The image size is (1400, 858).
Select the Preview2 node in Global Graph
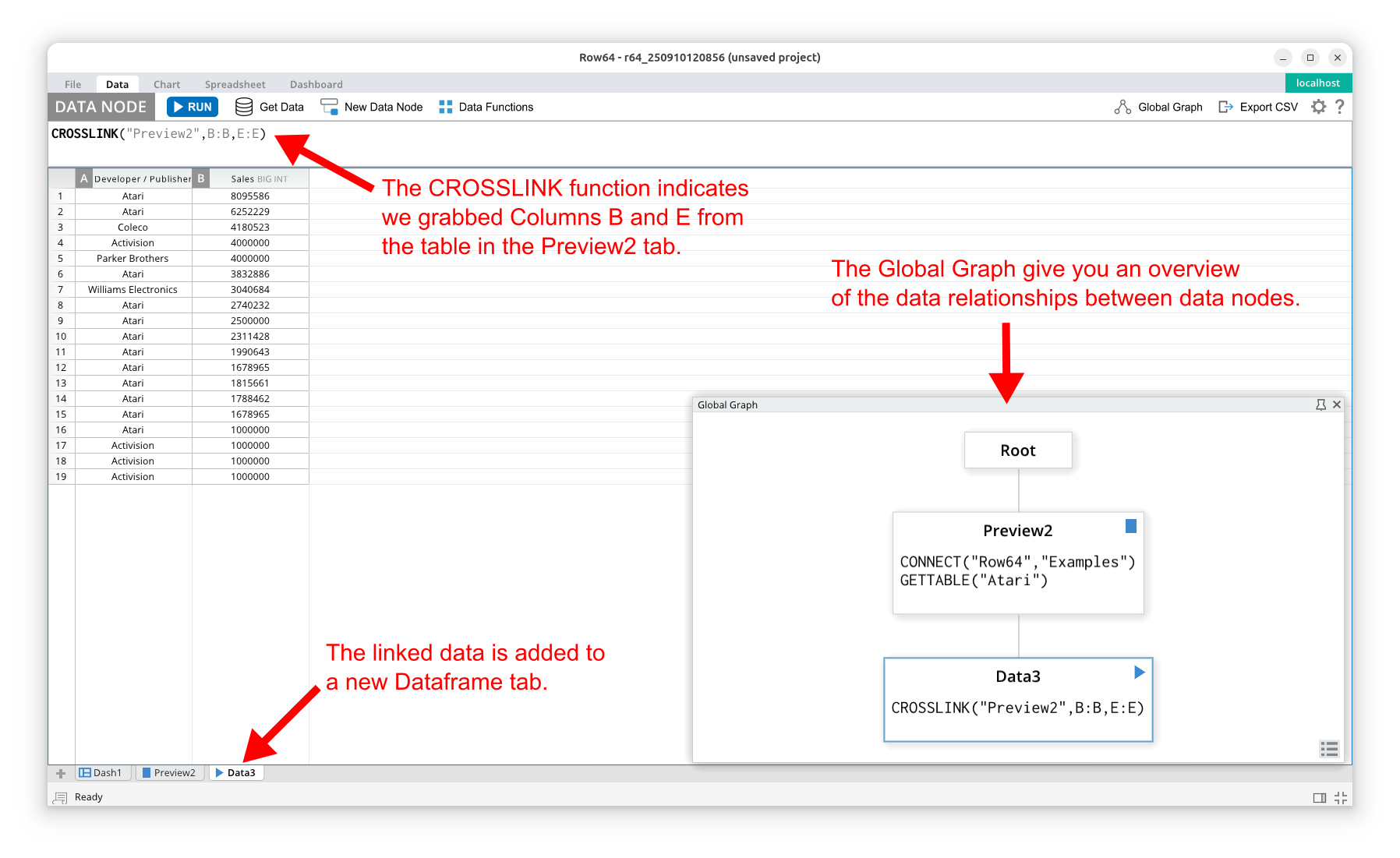[1017, 562]
